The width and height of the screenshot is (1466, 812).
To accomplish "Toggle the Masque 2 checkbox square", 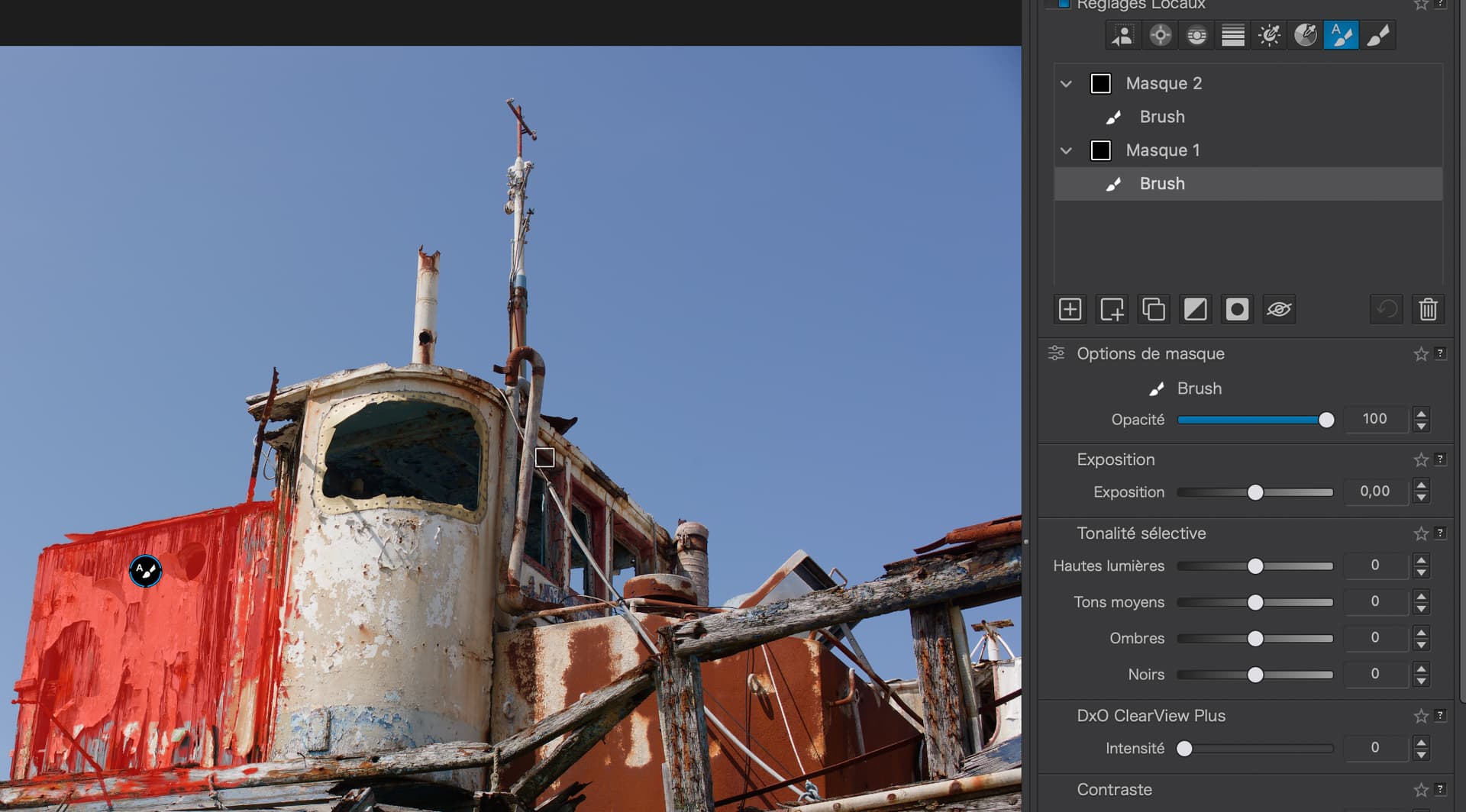I will pos(1100,83).
